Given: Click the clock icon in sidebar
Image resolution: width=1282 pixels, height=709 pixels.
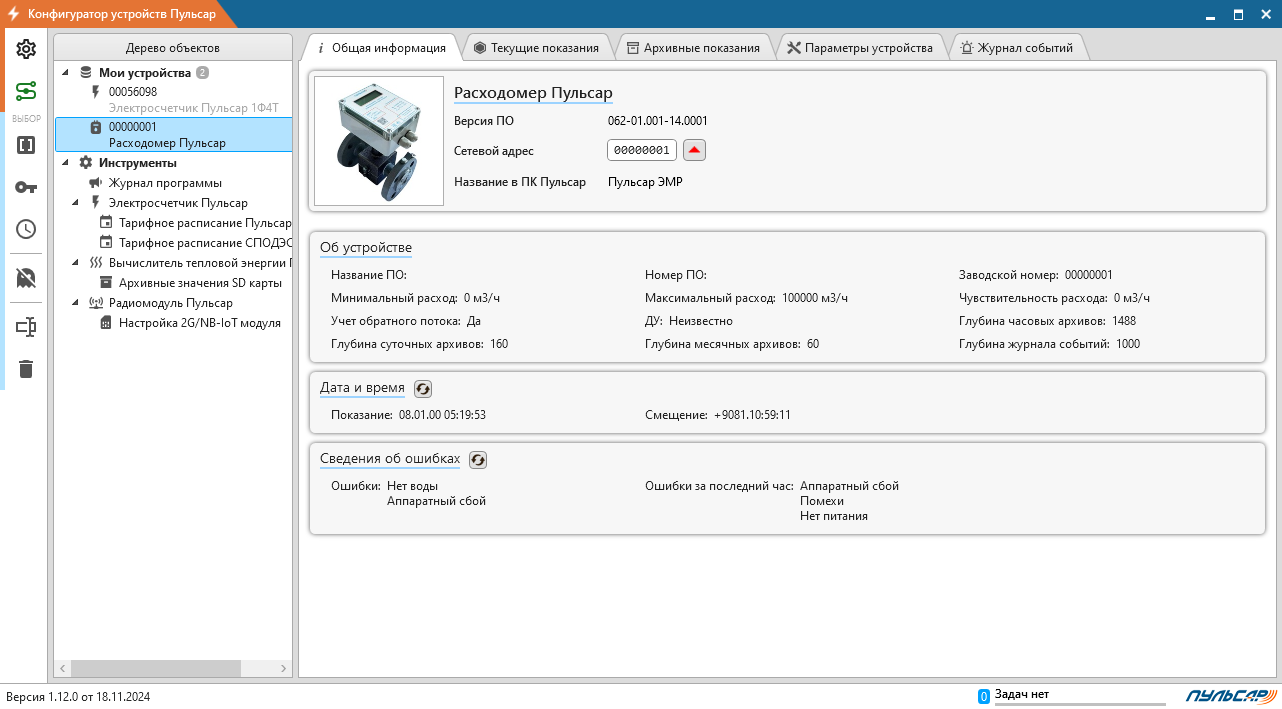Looking at the screenshot, I should 26,229.
